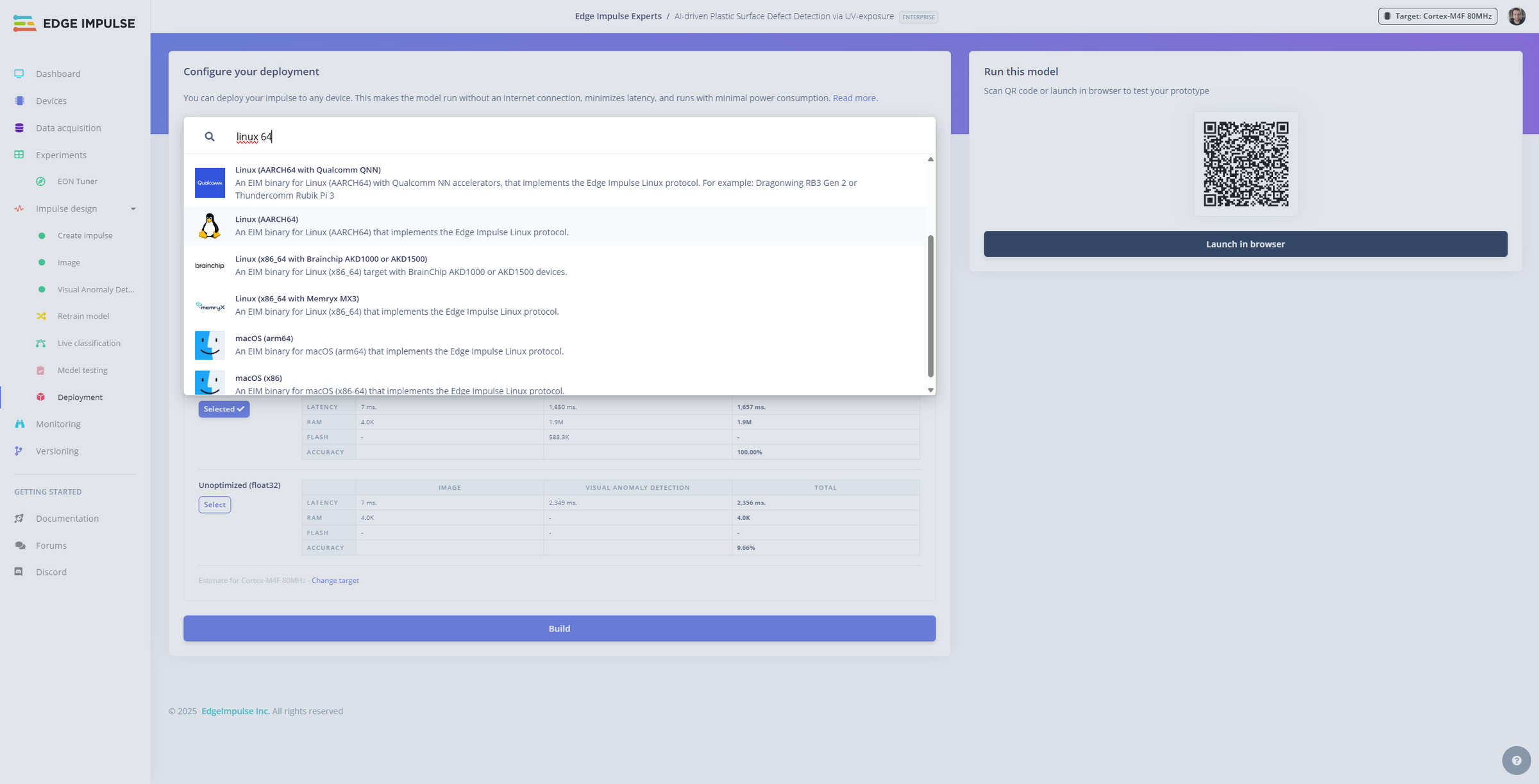Image resolution: width=1539 pixels, height=784 pixels.
Task: Click the scroll down arrow in results list
Action: coord(930,390)
